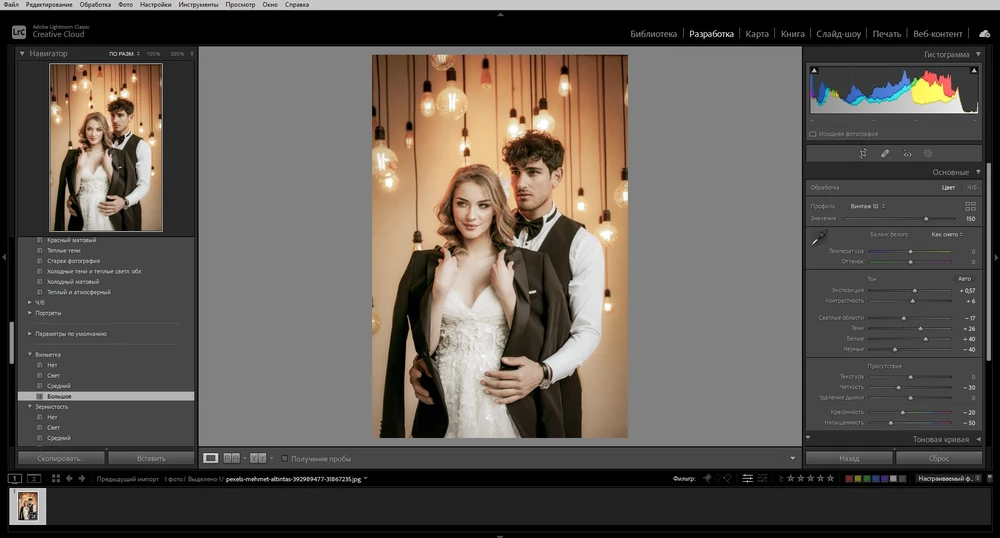Open the profile browser grid icon

click(970, 205)
